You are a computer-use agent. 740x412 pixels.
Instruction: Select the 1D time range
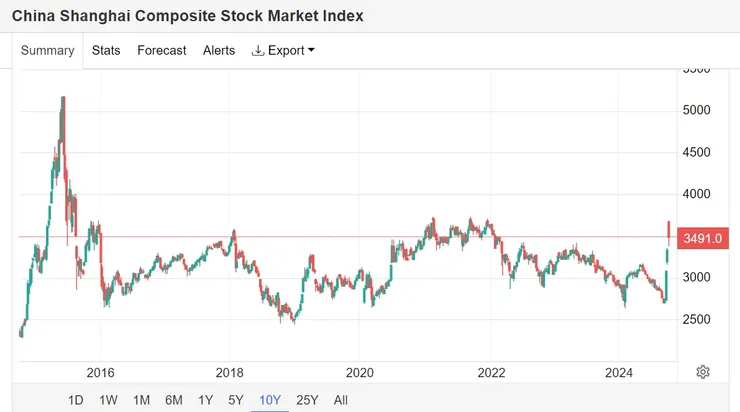coord(76,400)
